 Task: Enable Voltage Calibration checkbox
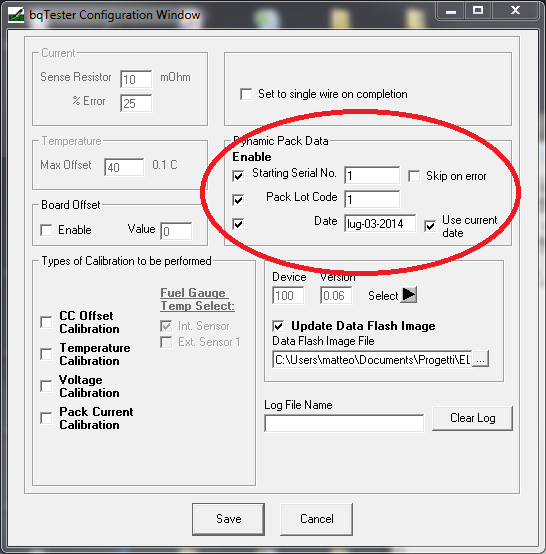(46, 386)
